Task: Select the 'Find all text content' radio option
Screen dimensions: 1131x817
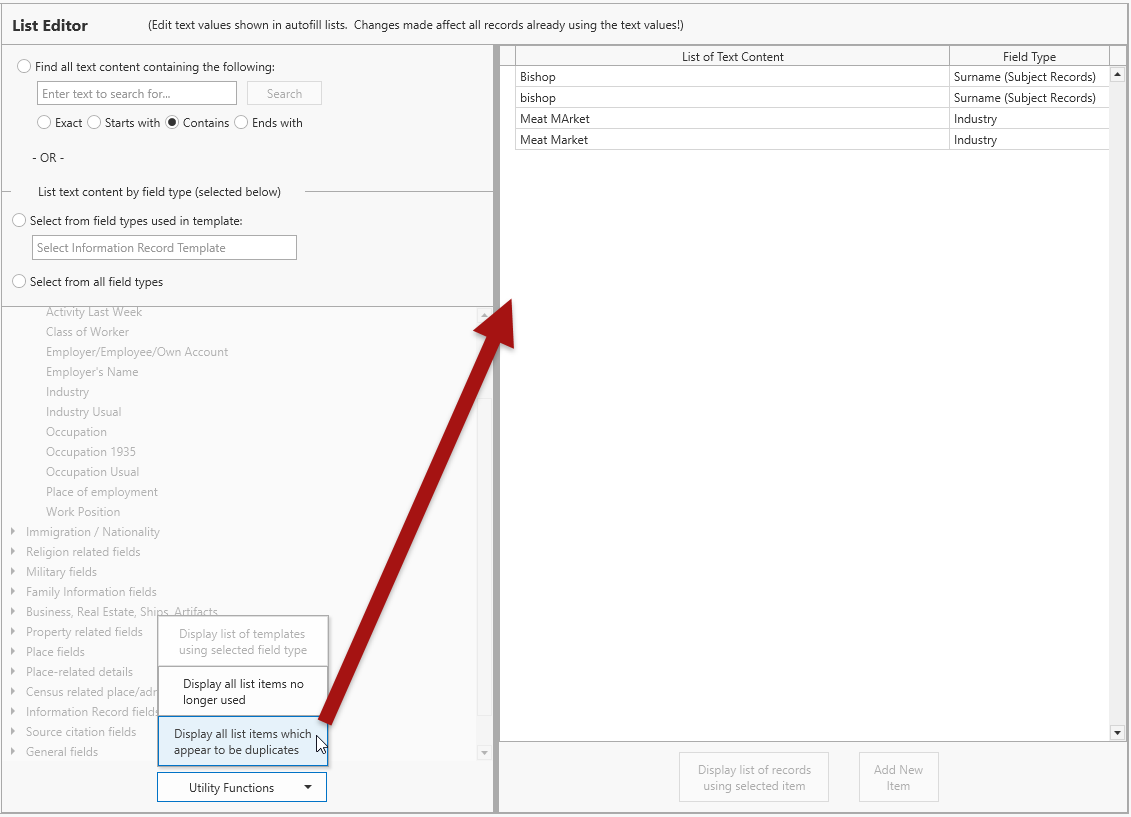Action: [x=24, y=67]
